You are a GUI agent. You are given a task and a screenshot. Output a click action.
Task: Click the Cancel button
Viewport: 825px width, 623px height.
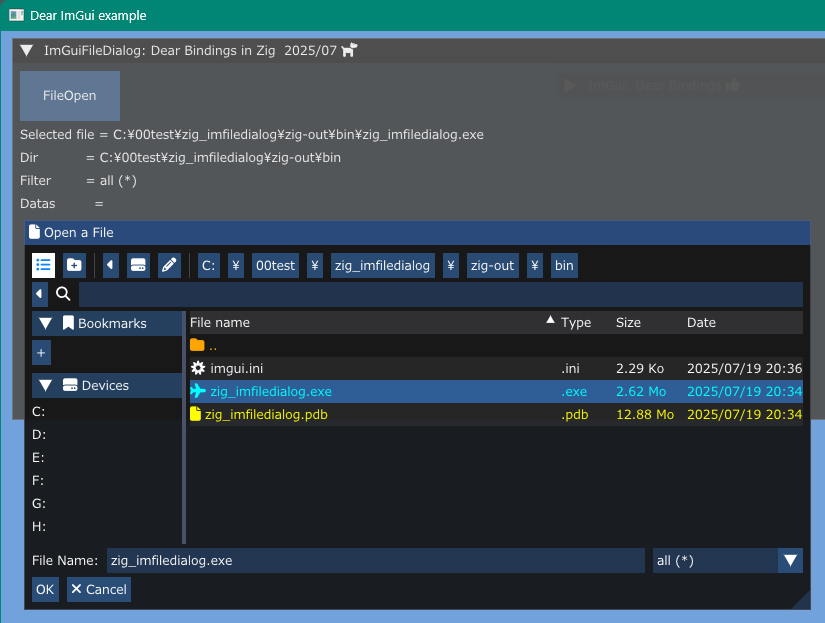(x=99, y=589)
